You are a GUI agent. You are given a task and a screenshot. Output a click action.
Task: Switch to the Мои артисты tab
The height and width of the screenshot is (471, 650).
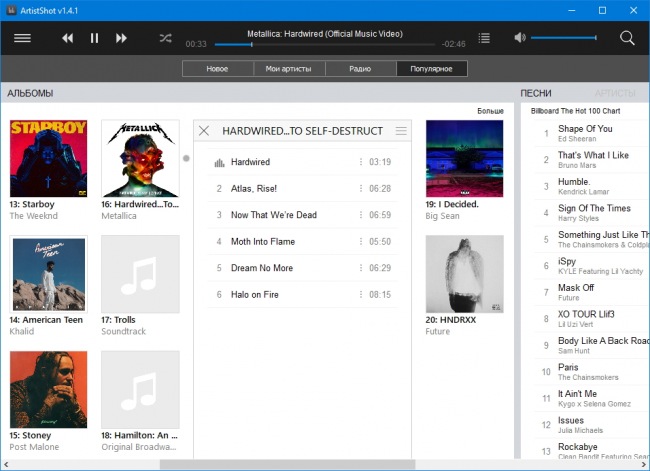(289, 69)
